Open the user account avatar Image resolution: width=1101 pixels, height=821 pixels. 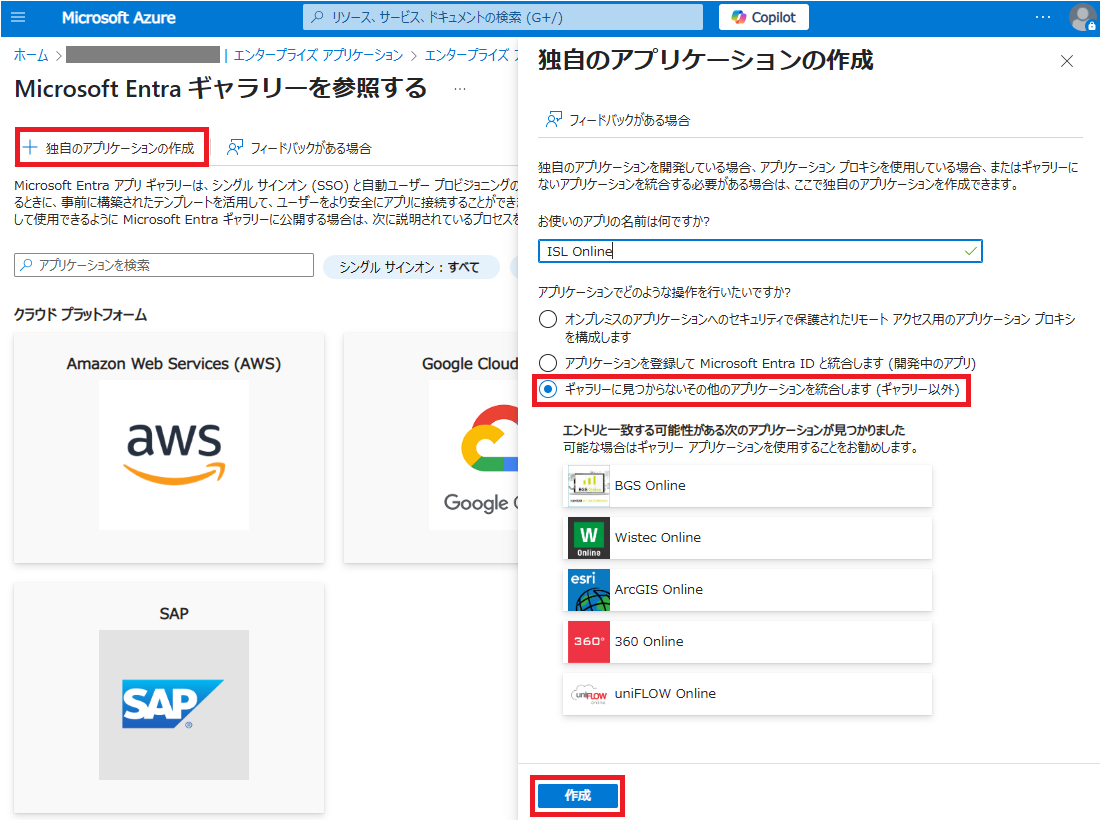pyautogui.click(x=1082, y=18)
